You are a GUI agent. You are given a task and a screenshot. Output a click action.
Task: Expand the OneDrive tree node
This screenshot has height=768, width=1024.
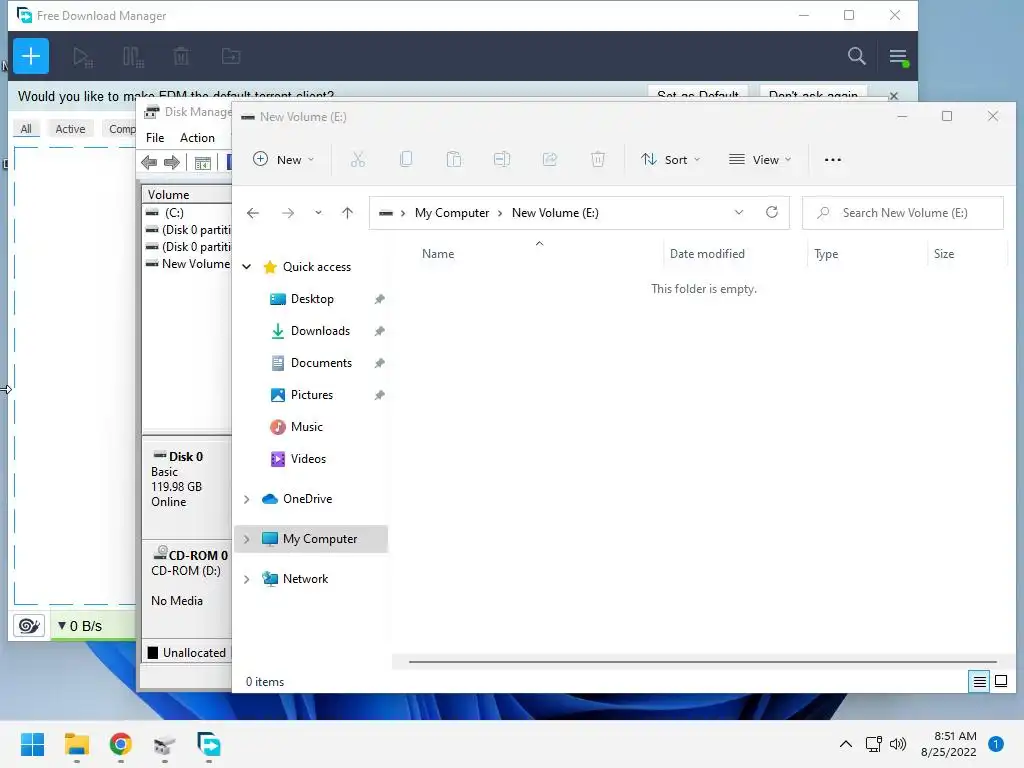pos(247,499)
